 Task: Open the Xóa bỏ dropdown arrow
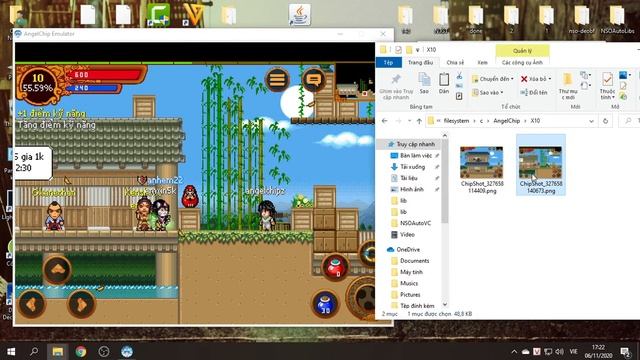click(549, 79)
